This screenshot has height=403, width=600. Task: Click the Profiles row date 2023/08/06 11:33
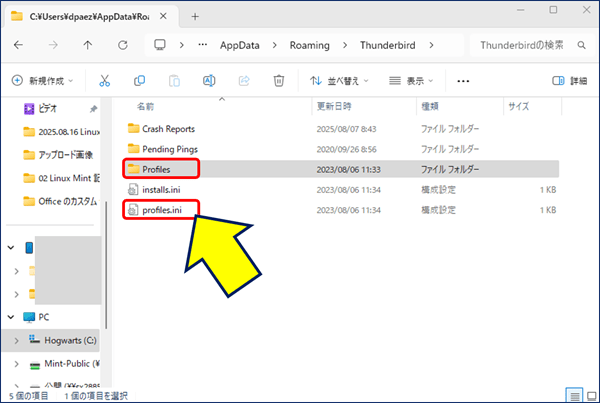[348, 170]
